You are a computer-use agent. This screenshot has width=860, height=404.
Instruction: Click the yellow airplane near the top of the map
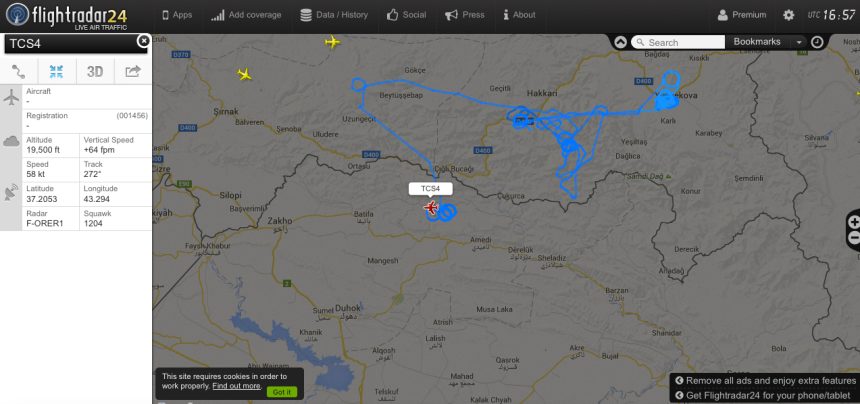click(332, 42)
